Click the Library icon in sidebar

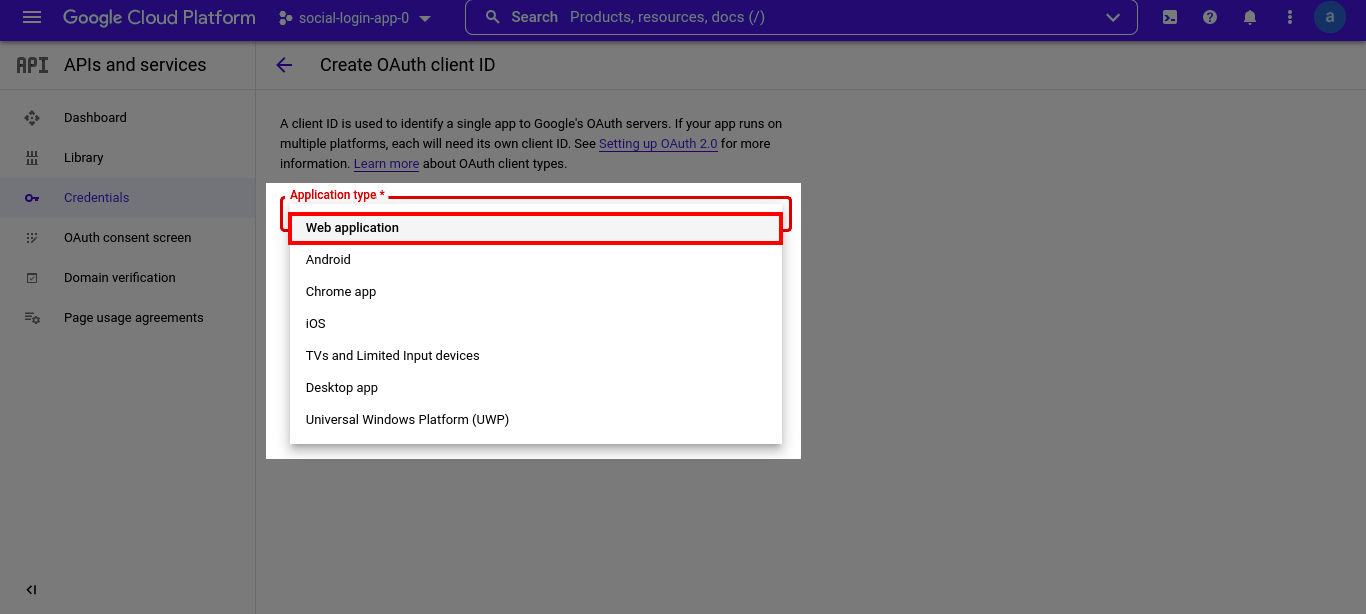coord(32,158)
